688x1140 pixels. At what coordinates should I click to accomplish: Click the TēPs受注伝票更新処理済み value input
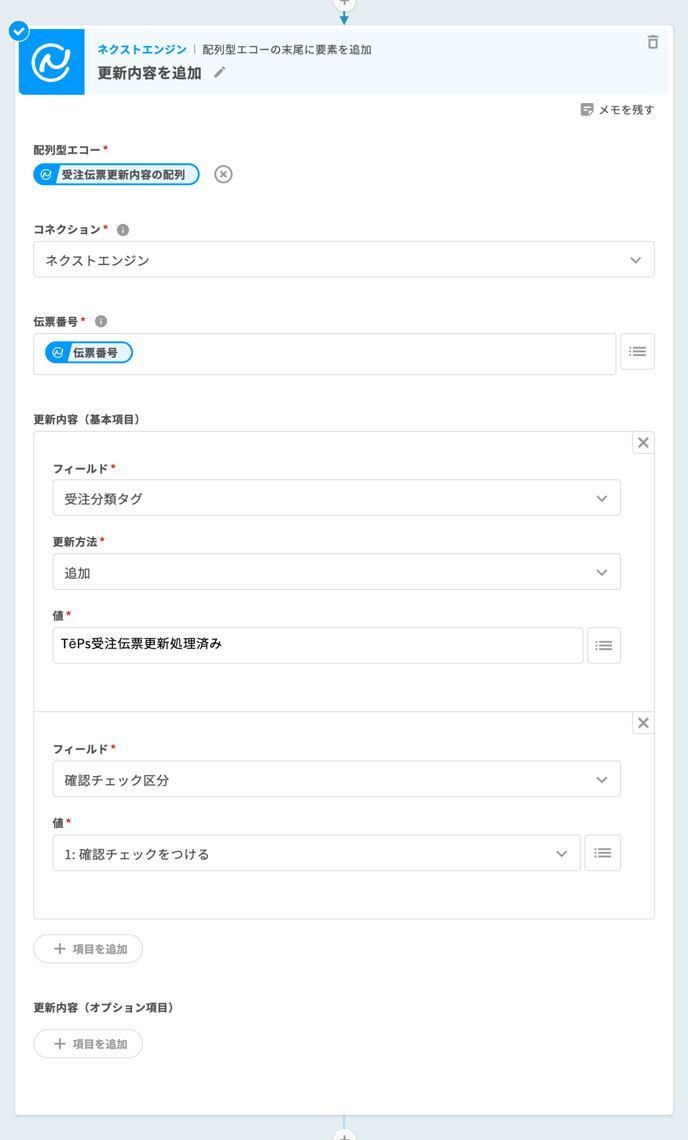pyautogui.click(x=317, y=645)
